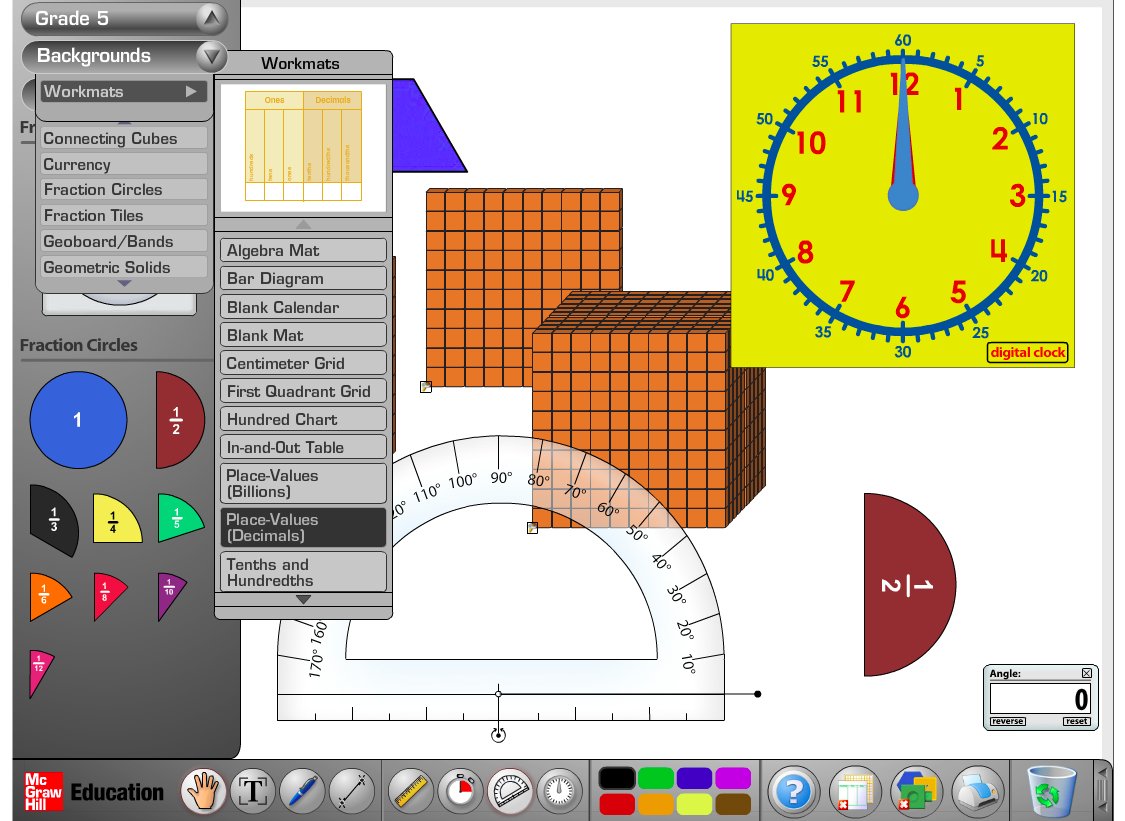The image size is (1125, 821).
Task: Click the Help icon
Action: 793,790
